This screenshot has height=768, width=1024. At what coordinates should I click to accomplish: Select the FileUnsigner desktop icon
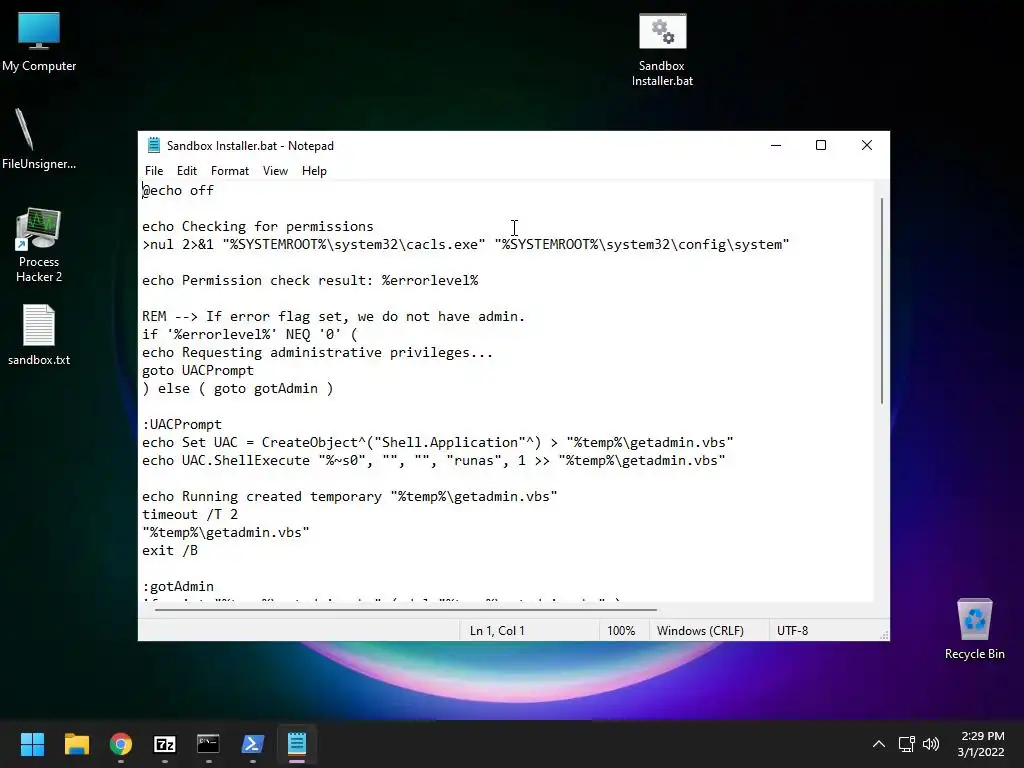click(39, 138)
